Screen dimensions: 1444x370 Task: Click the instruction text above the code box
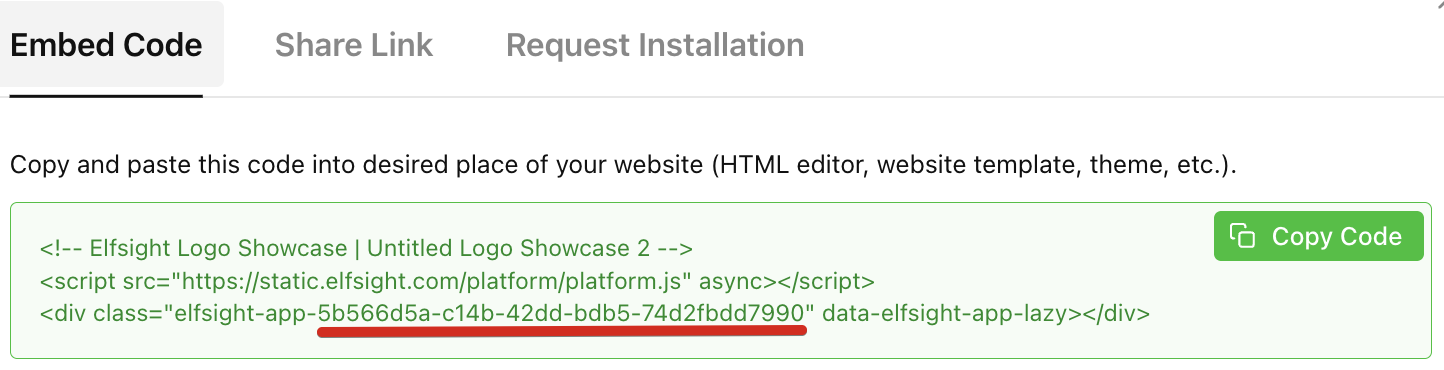[x=623, y=165]
